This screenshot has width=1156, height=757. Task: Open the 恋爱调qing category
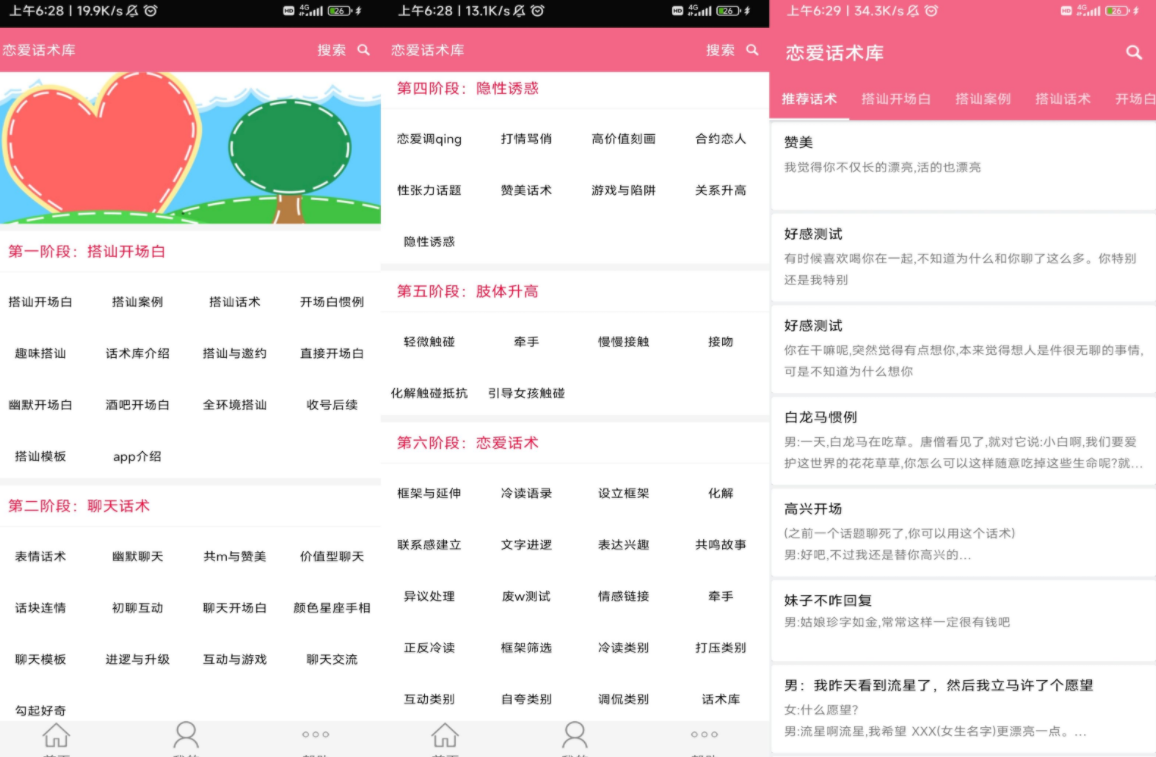pos(429,140)
